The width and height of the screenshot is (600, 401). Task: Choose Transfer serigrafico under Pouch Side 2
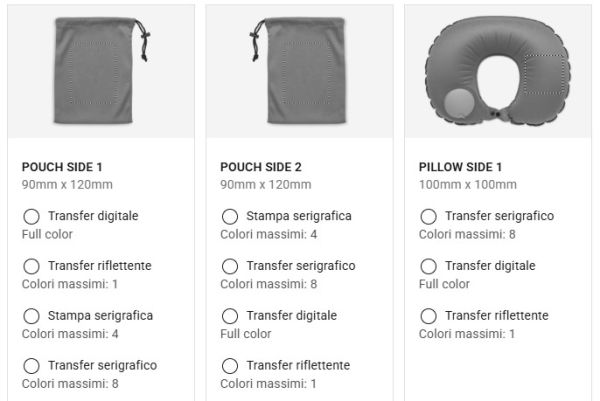click(230, 266)
